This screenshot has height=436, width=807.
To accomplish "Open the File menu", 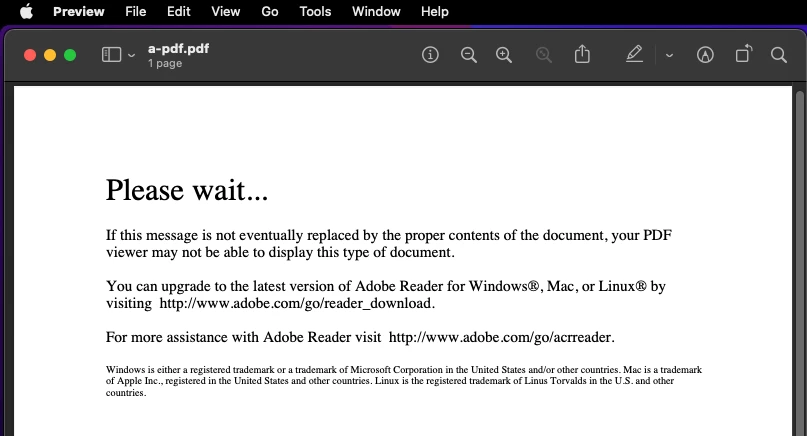I will (x=135, y=11).
